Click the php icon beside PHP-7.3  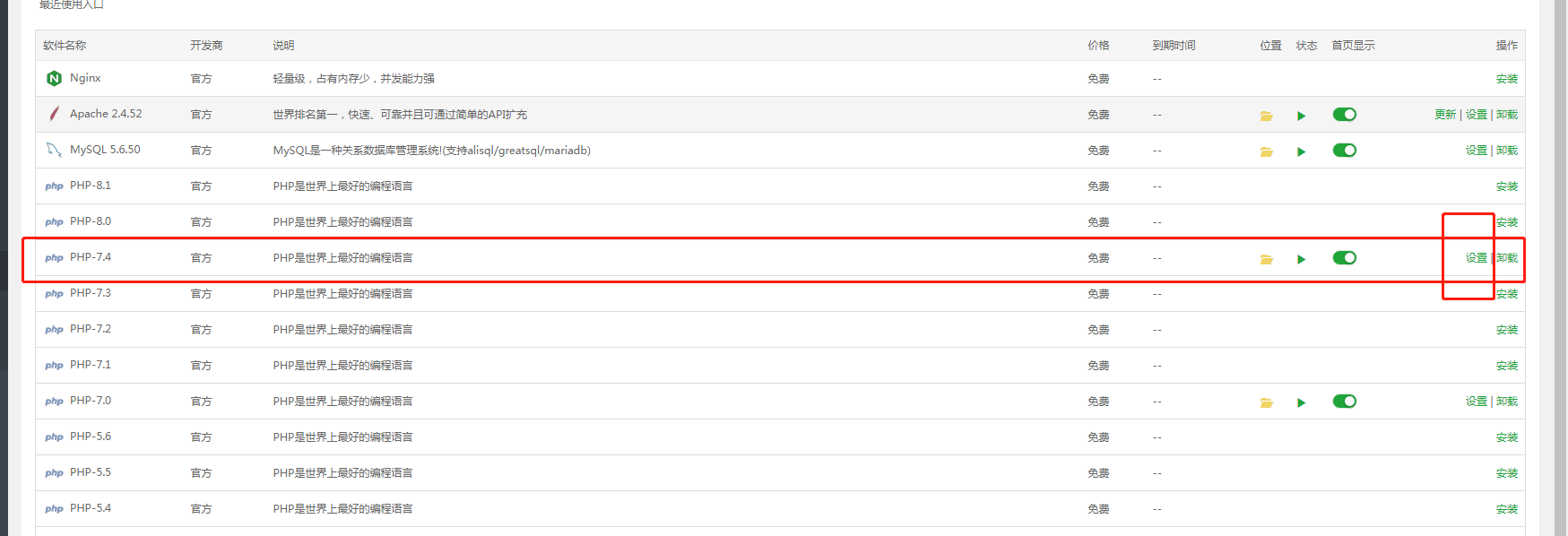(x=54, y=294)
